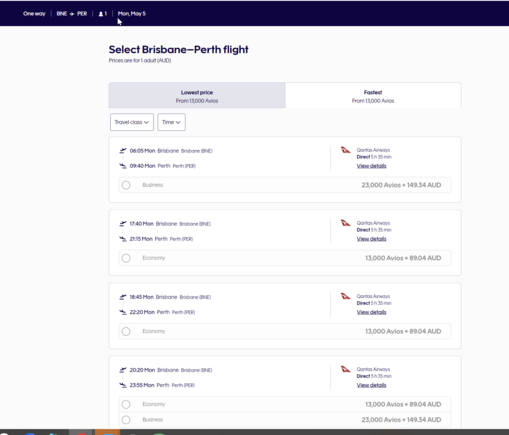This screenshot has width=509, height=435.
Task: View details of the 06:05 flight
Action: [371, 166]
